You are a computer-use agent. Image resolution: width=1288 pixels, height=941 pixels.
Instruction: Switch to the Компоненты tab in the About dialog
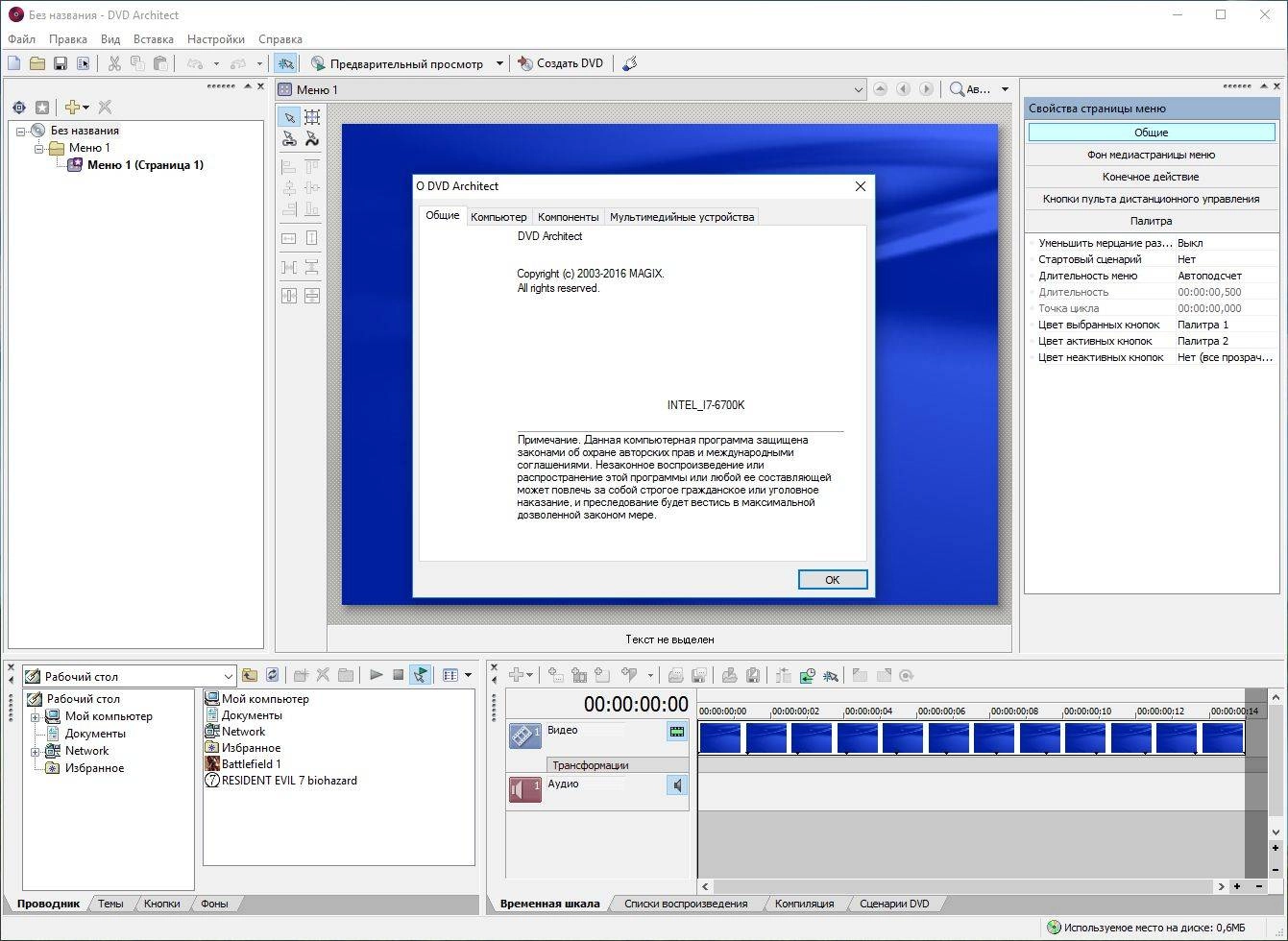pos(568,217)
